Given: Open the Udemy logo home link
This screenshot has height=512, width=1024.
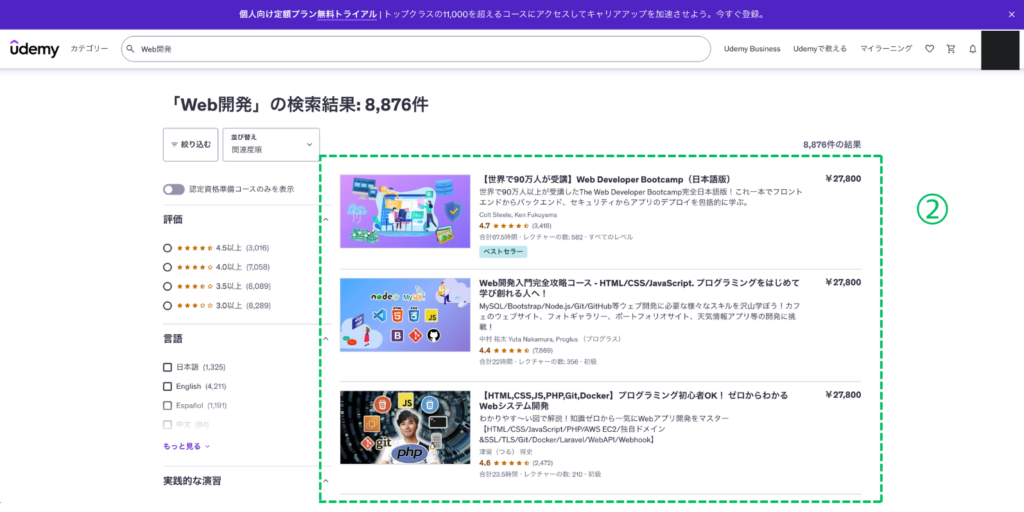Looking at the screenshot, I should pos(35,49).
